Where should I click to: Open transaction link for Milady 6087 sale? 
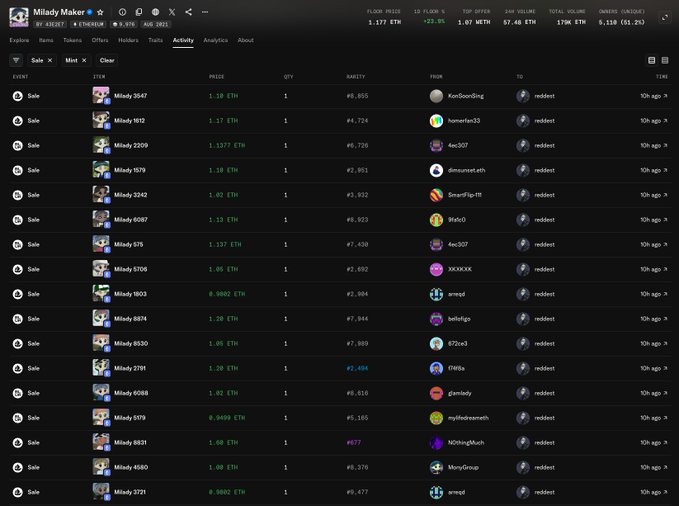coord(654,220)
